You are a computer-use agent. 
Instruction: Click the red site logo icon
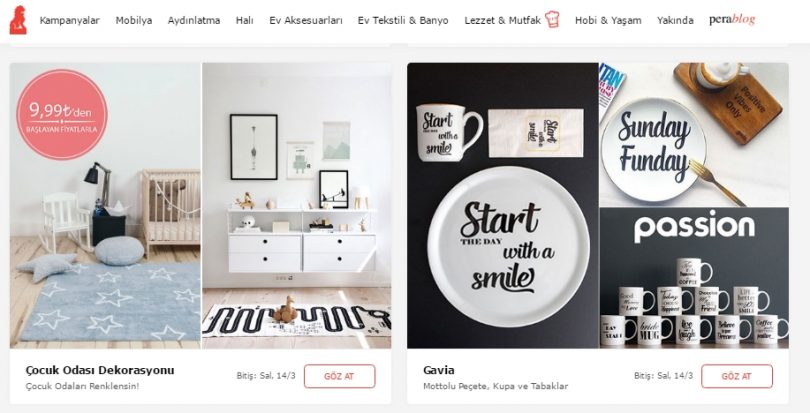18,20
